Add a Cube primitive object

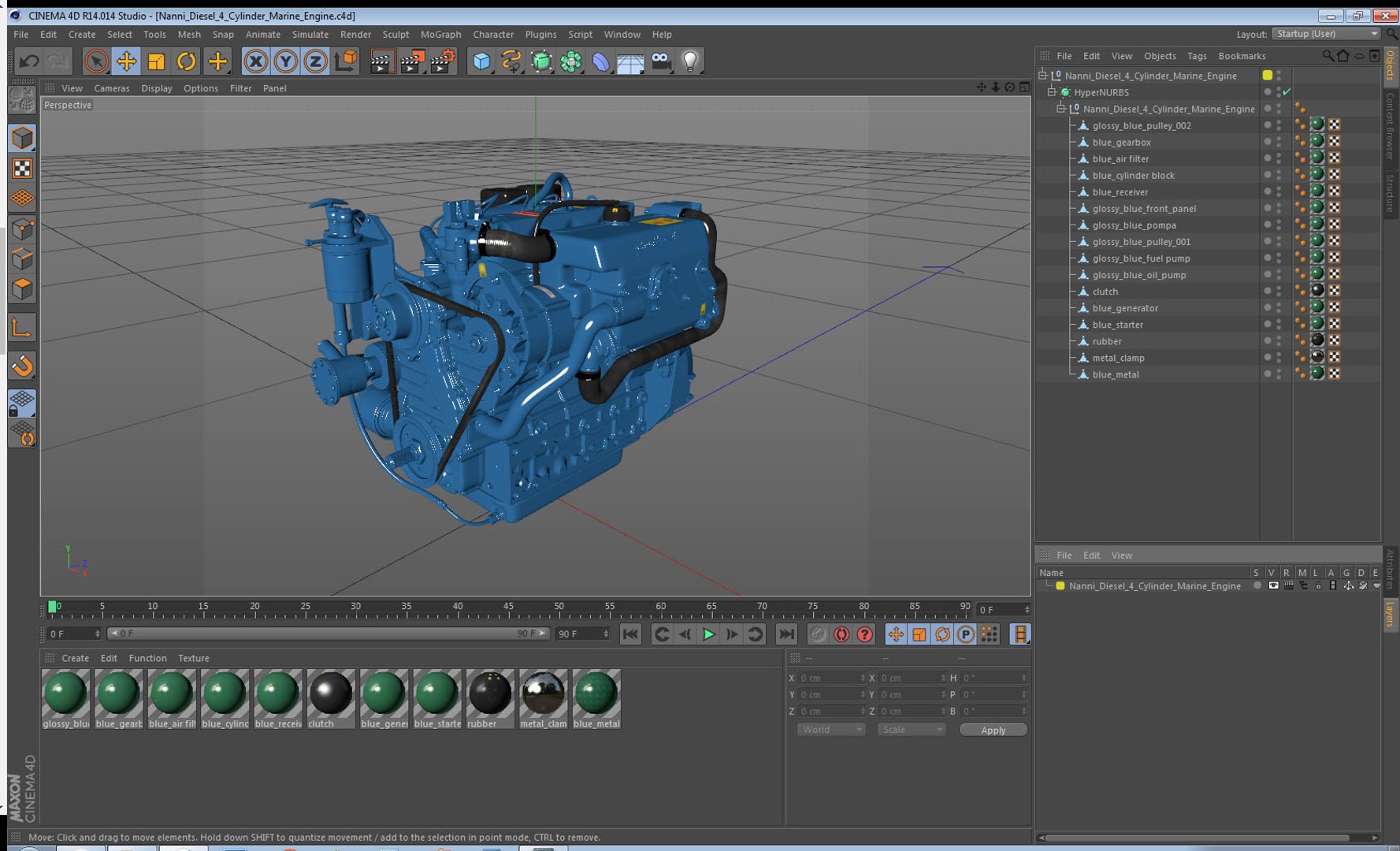[x=481, y=61]
